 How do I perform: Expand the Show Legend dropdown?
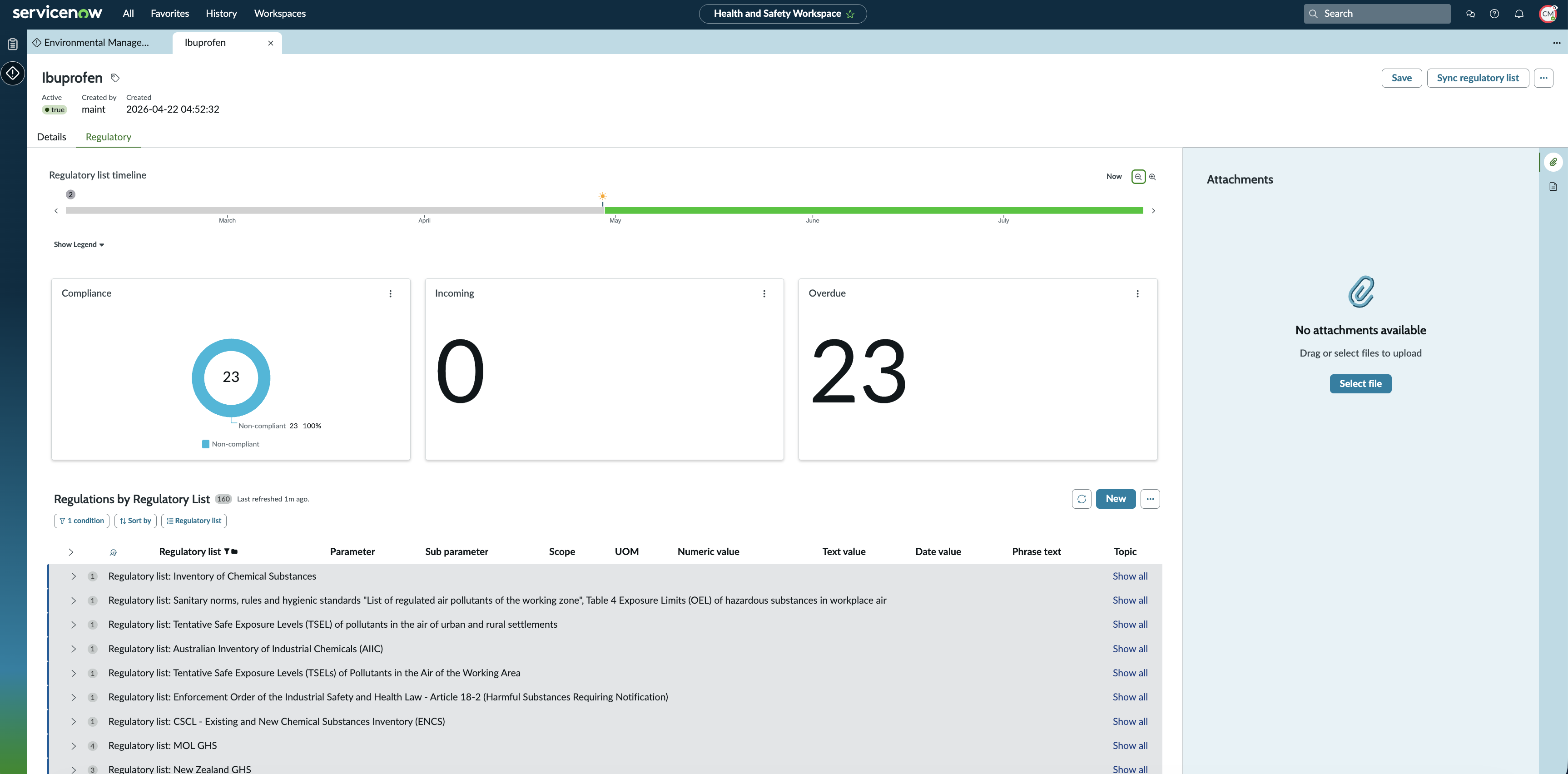pos(79,245)
